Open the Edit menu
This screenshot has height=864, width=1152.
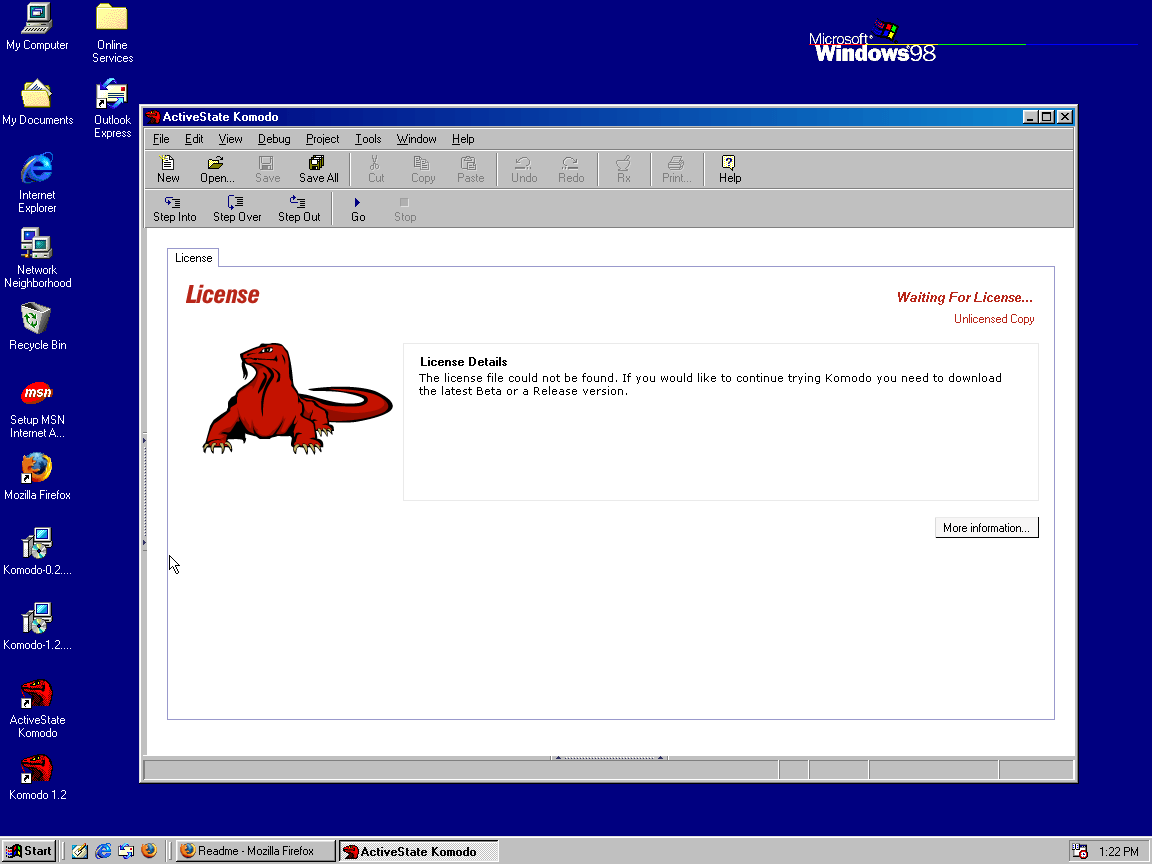pos(194,139)
